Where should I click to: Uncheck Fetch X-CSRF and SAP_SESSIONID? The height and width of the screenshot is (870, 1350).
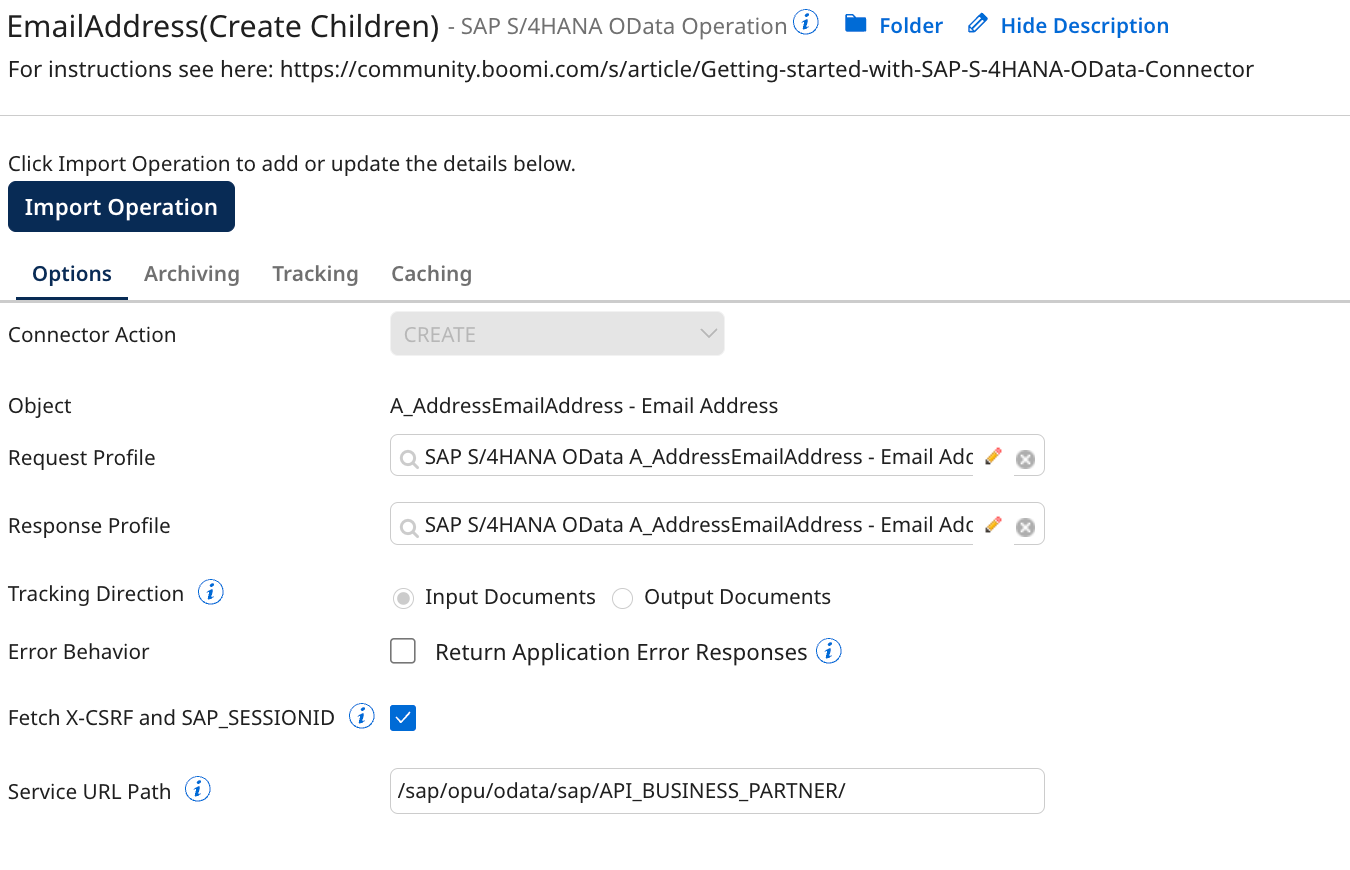point(402,717)
